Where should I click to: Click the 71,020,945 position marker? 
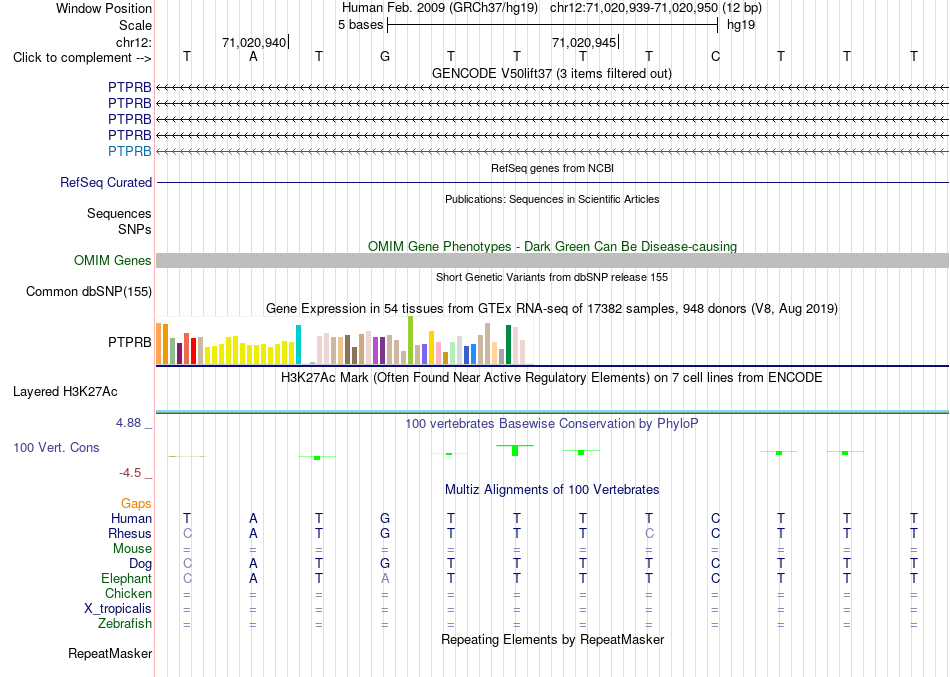click(x=583, y=42)
